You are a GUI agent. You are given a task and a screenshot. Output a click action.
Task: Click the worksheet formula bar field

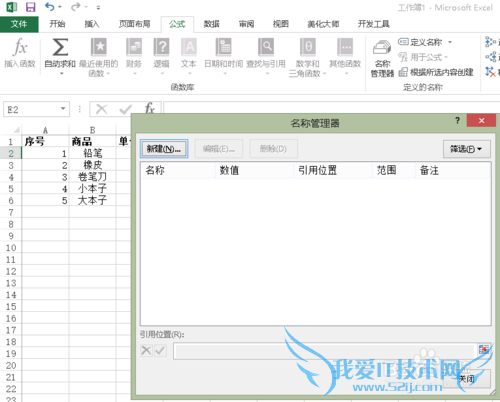coord(331,107)
